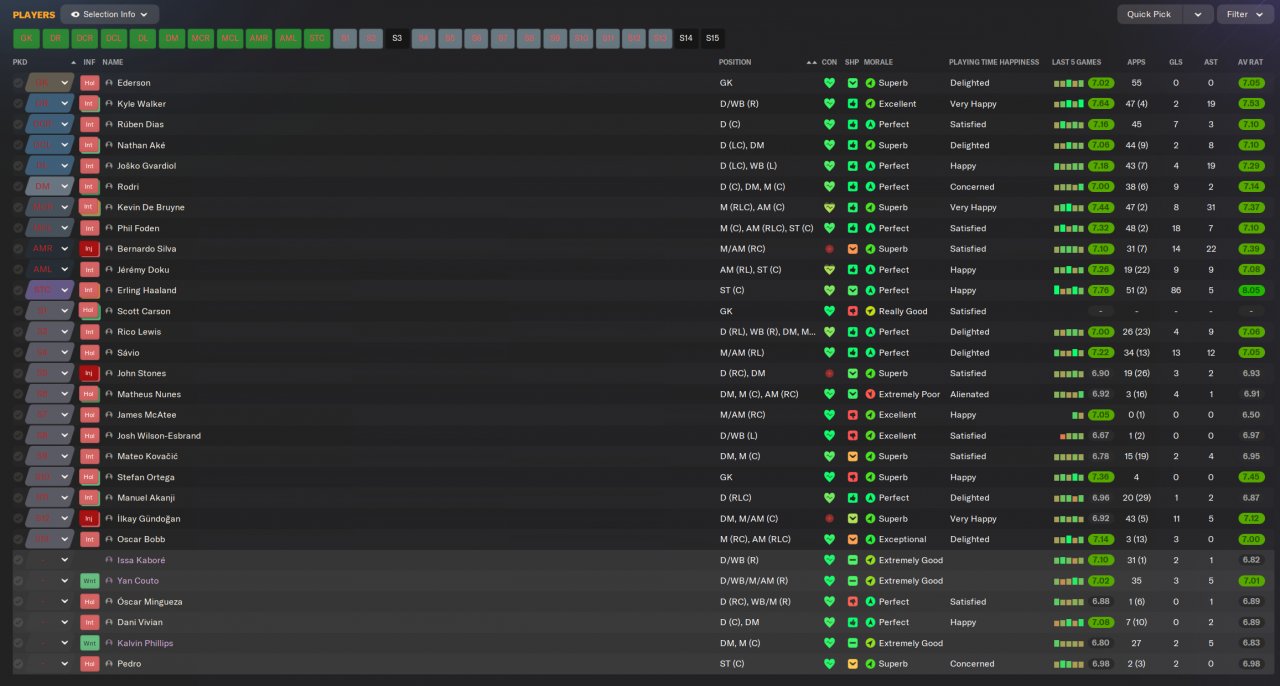Open the position selector dropdown for Dani Vivian
This screenshot has width=1280, height=686.
point(65,622)
